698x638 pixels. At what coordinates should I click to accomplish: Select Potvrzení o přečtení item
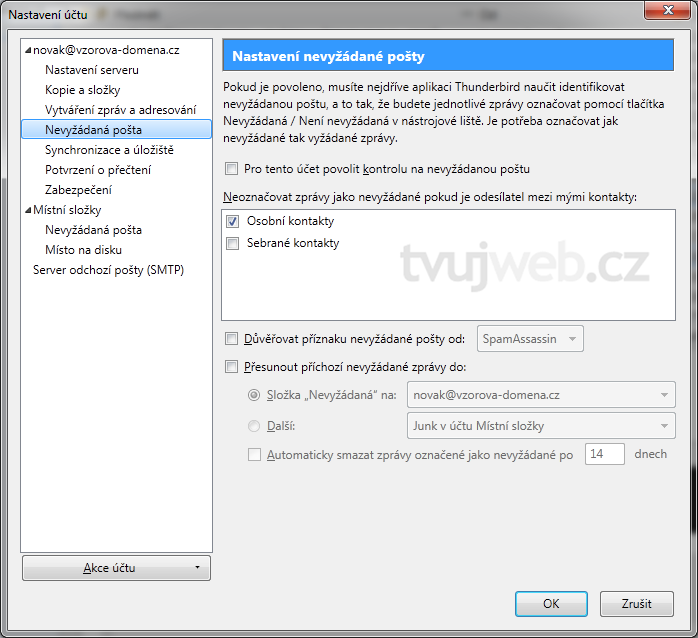click(97, 170)
